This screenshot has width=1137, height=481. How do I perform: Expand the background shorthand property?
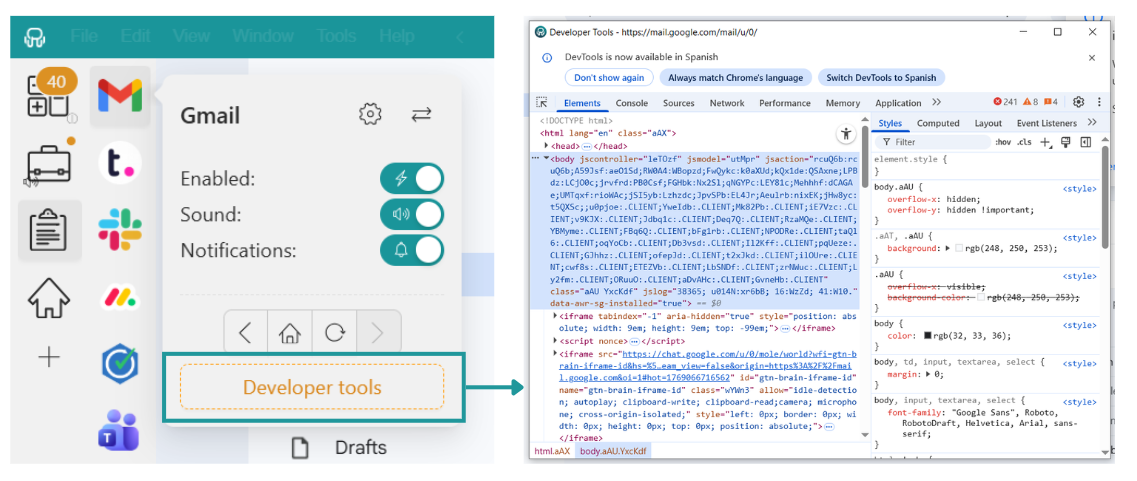[948, 248]
